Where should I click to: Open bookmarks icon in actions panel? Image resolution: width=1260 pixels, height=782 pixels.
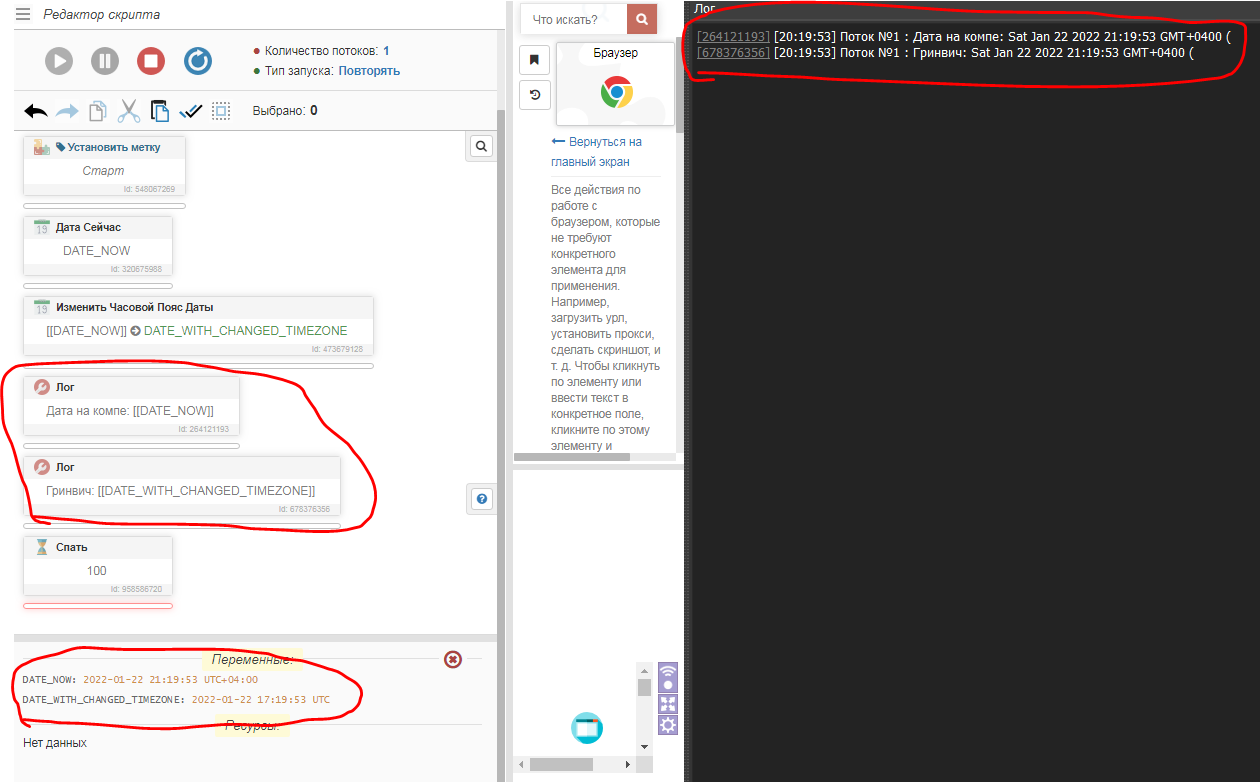[534, 59]
